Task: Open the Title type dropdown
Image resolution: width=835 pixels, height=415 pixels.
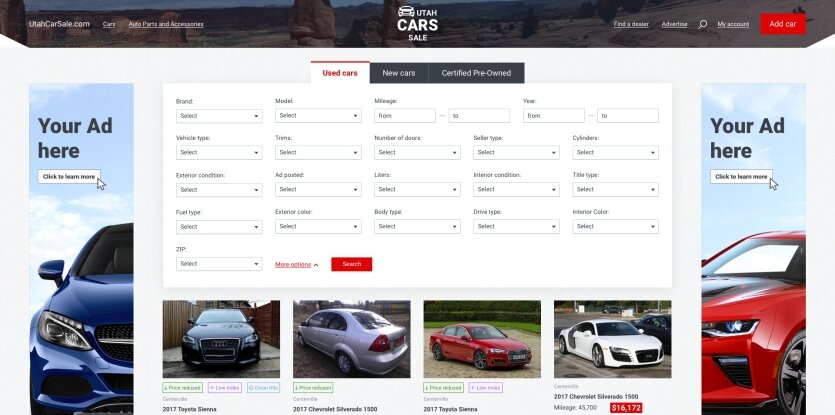Action: point(615,189)
